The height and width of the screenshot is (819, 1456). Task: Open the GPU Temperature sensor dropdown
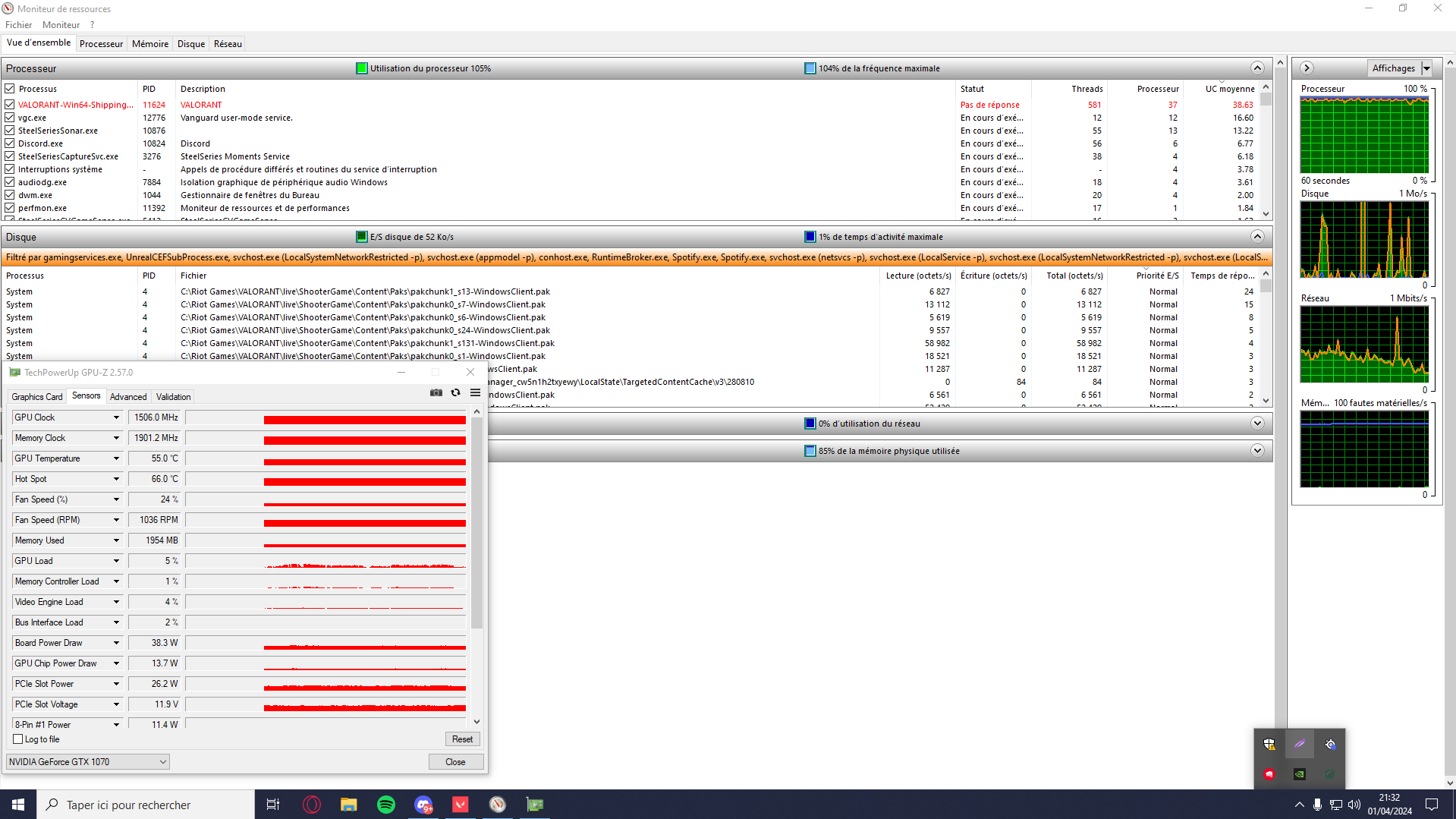(116, 458)
